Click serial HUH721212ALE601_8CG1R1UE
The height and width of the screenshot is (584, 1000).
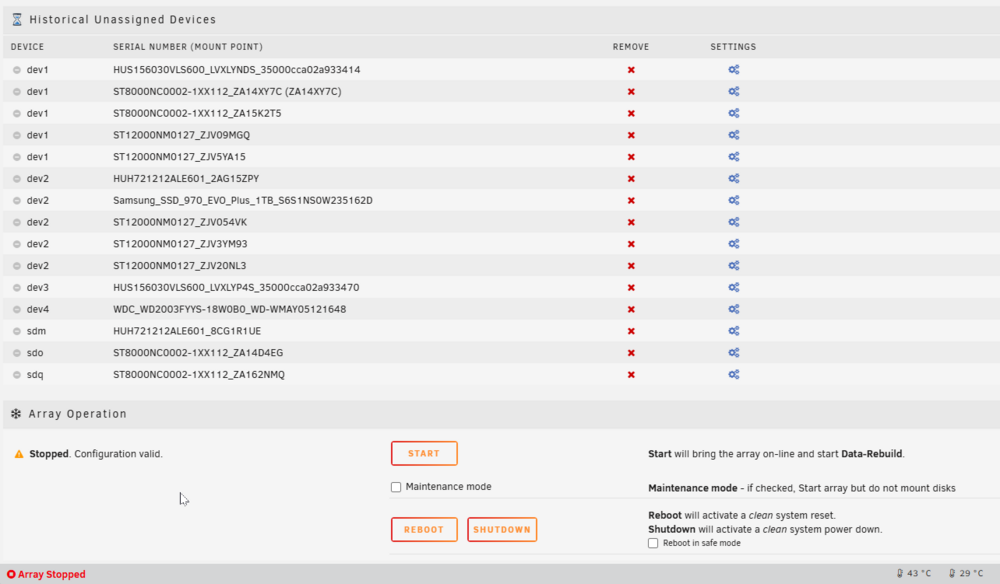tap(187, 331)
